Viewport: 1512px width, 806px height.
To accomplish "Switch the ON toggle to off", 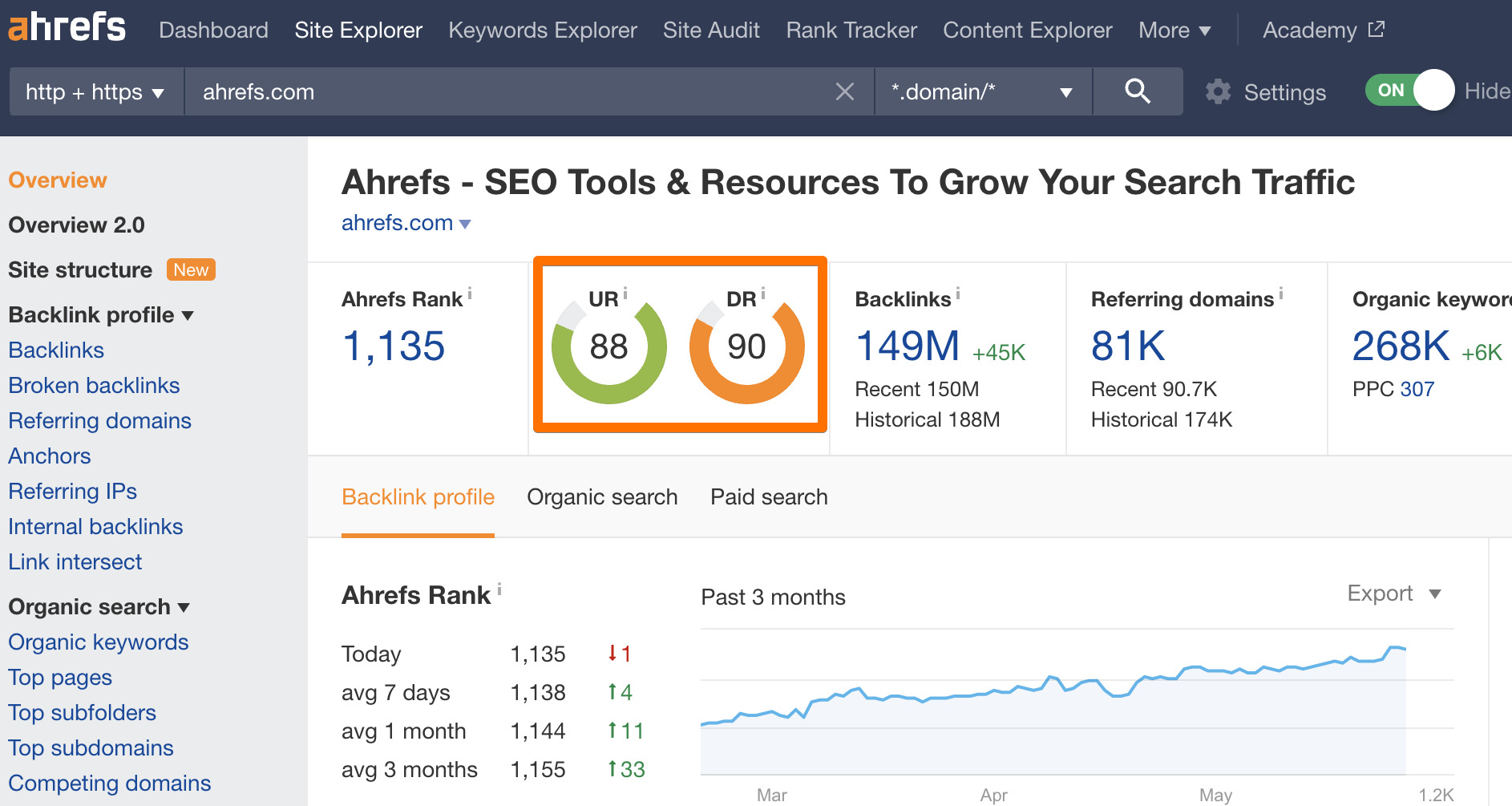I will click(1409, 91).
